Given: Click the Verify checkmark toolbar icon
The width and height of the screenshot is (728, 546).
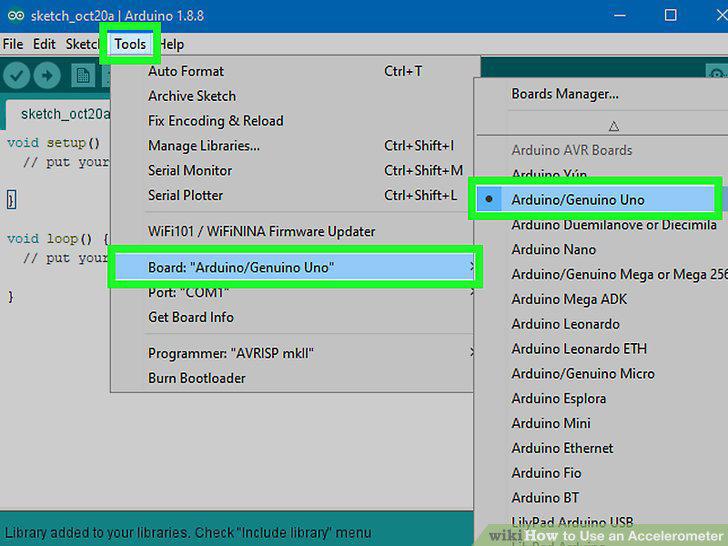Looking at the screenshot, I should pos(17,75).
